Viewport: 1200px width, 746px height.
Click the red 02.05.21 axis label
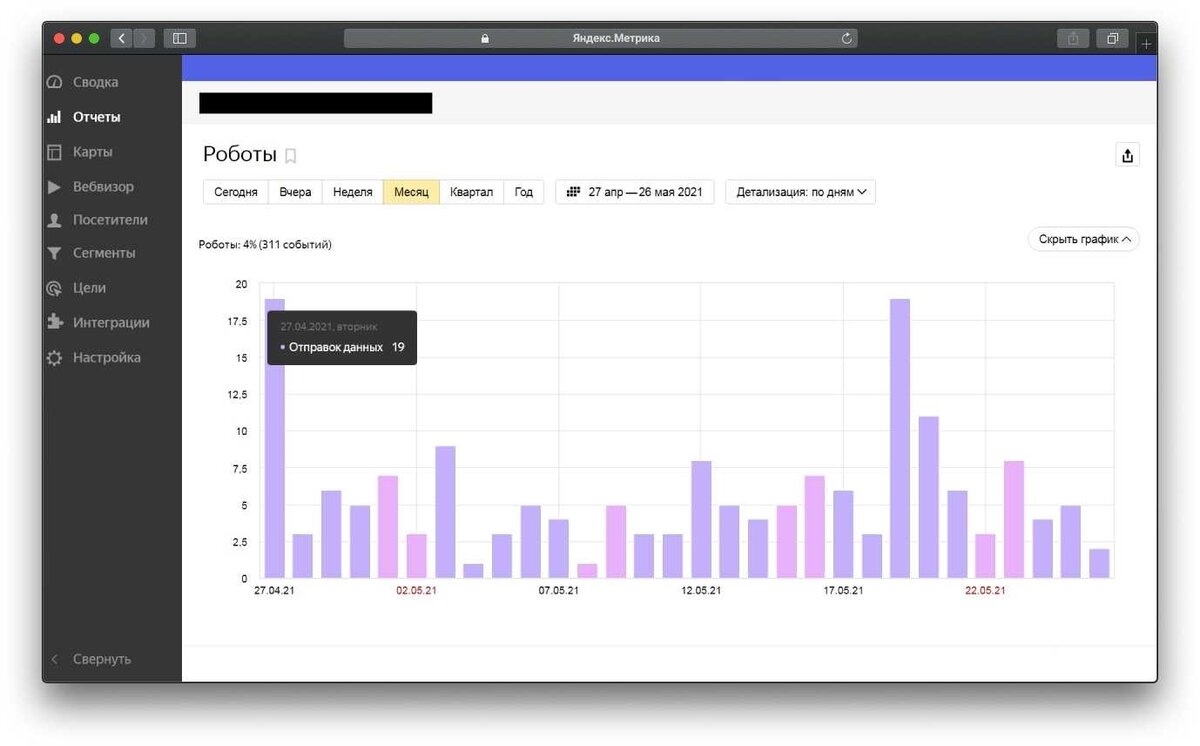[417, 591]
